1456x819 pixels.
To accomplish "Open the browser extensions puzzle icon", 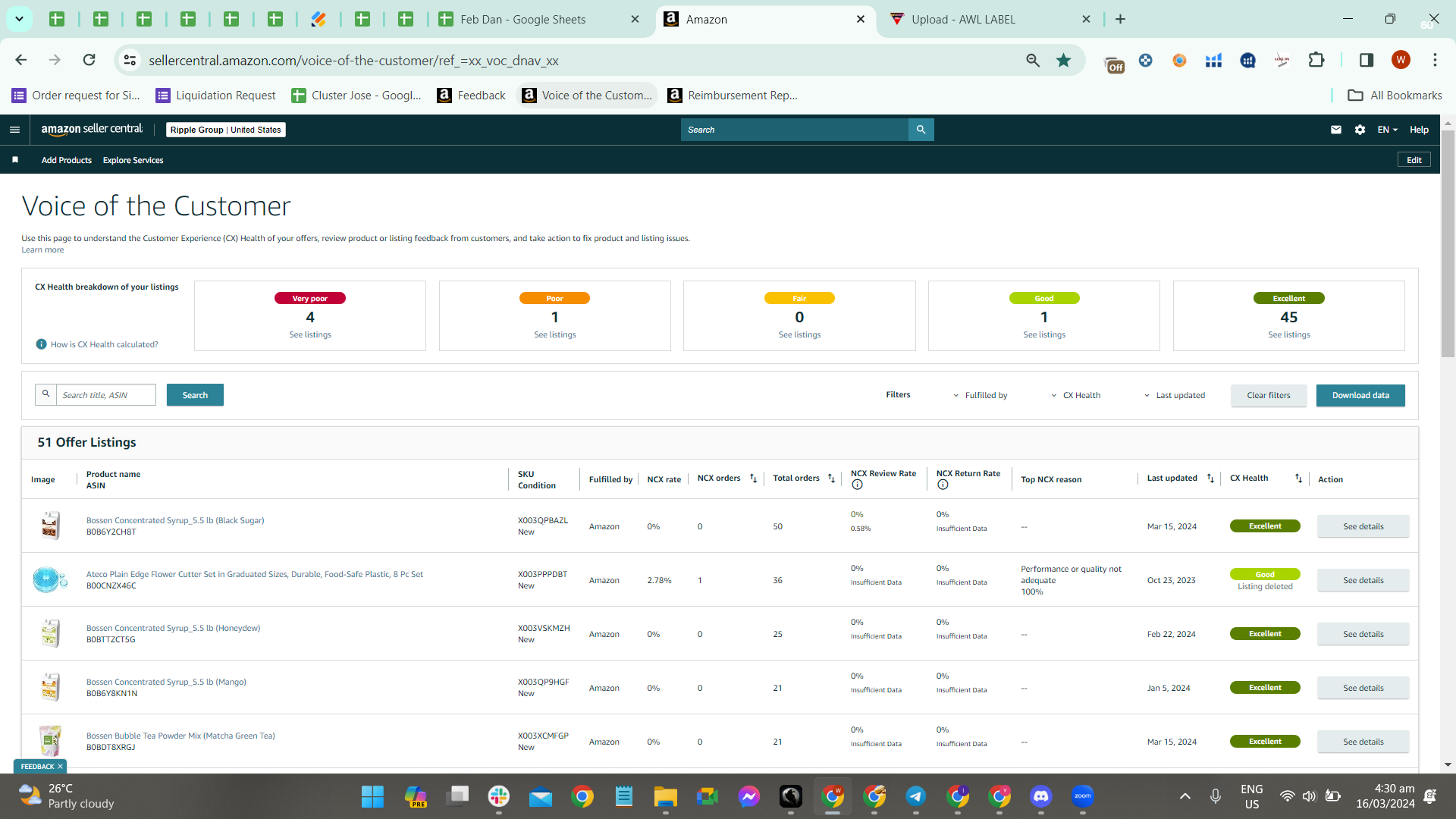I will tap(1316, 60).
